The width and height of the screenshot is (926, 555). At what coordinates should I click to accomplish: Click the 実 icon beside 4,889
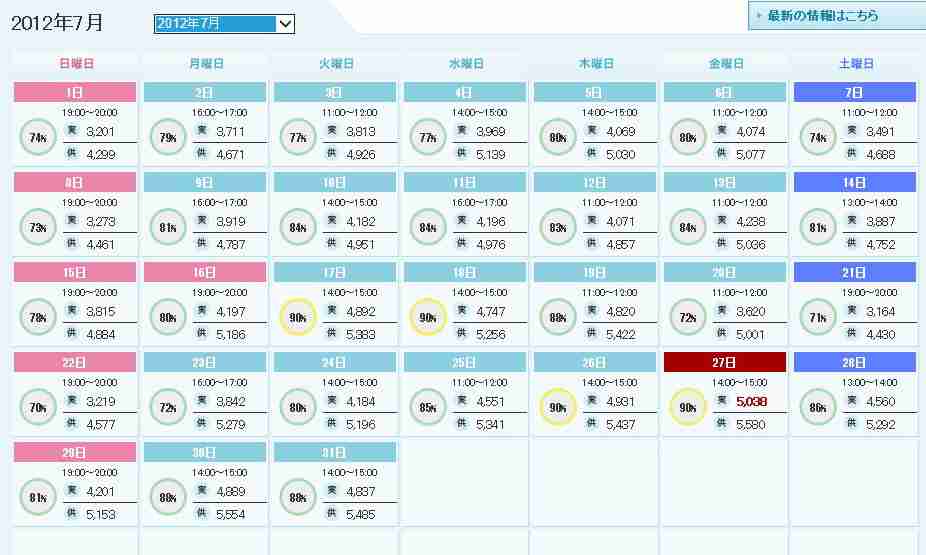202,491
